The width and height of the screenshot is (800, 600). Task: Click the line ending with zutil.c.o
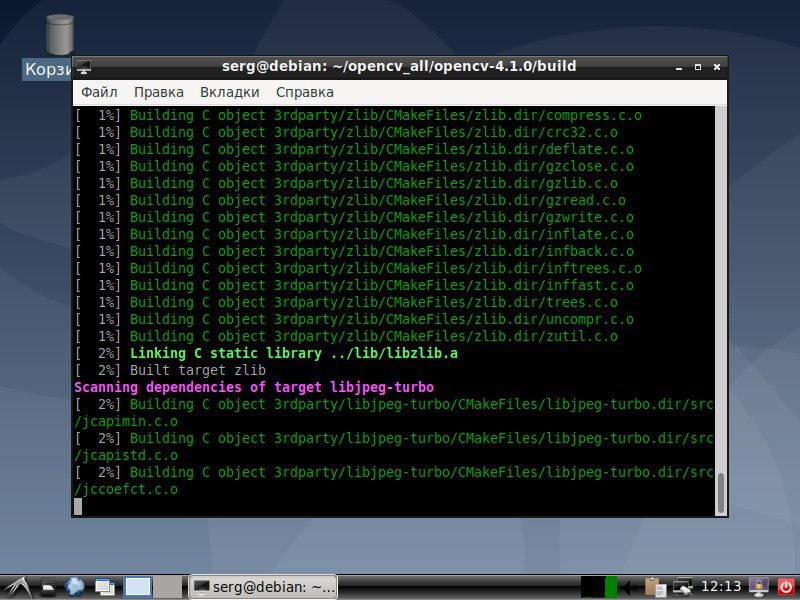pos(346,336)
